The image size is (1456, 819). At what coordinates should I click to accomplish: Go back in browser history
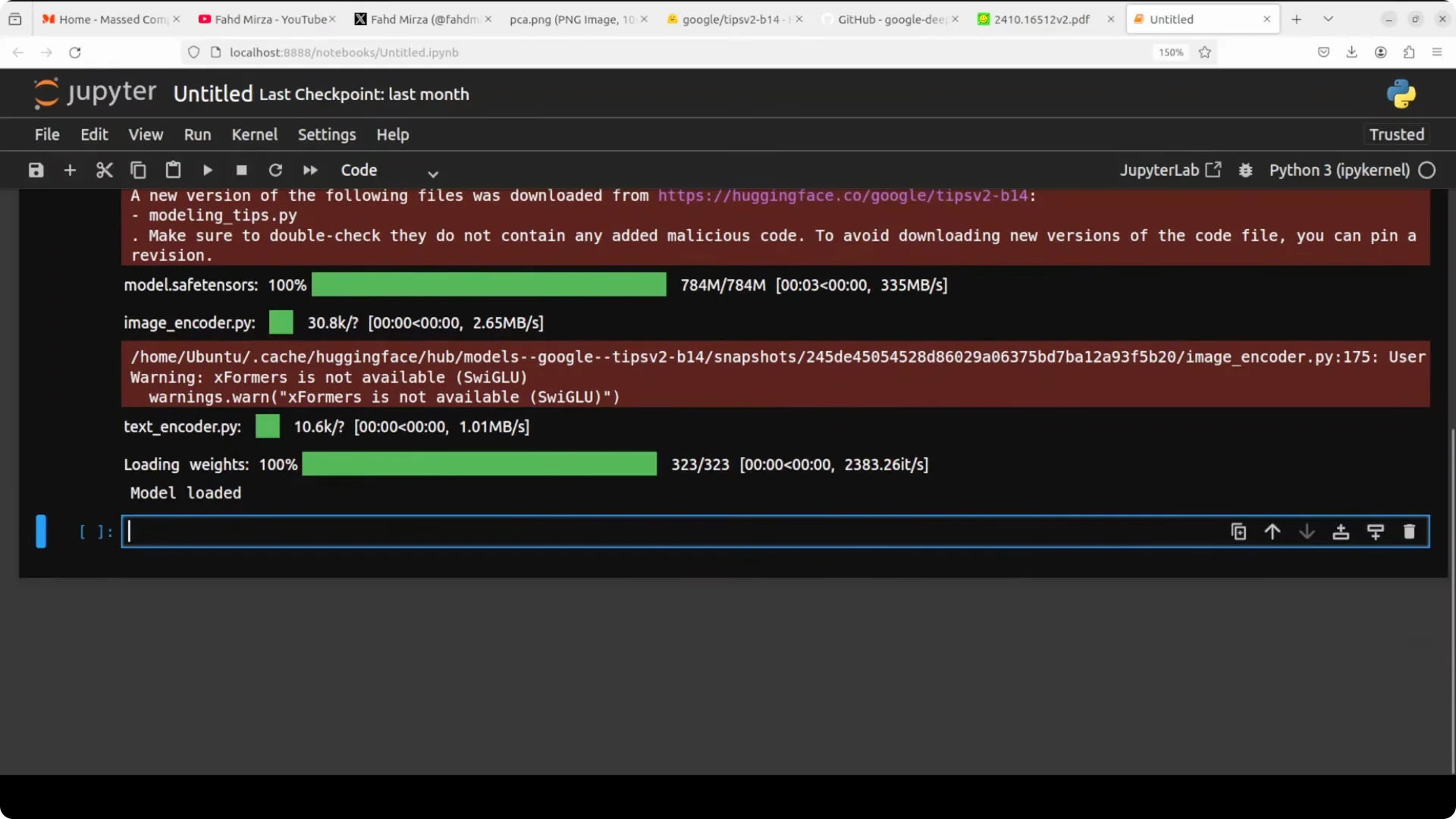click(18, 52)
